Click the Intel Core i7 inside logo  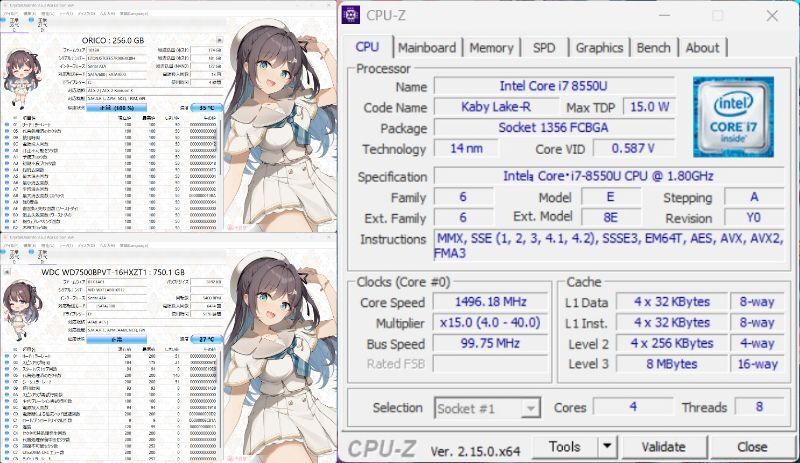click(x=733, y=117)
